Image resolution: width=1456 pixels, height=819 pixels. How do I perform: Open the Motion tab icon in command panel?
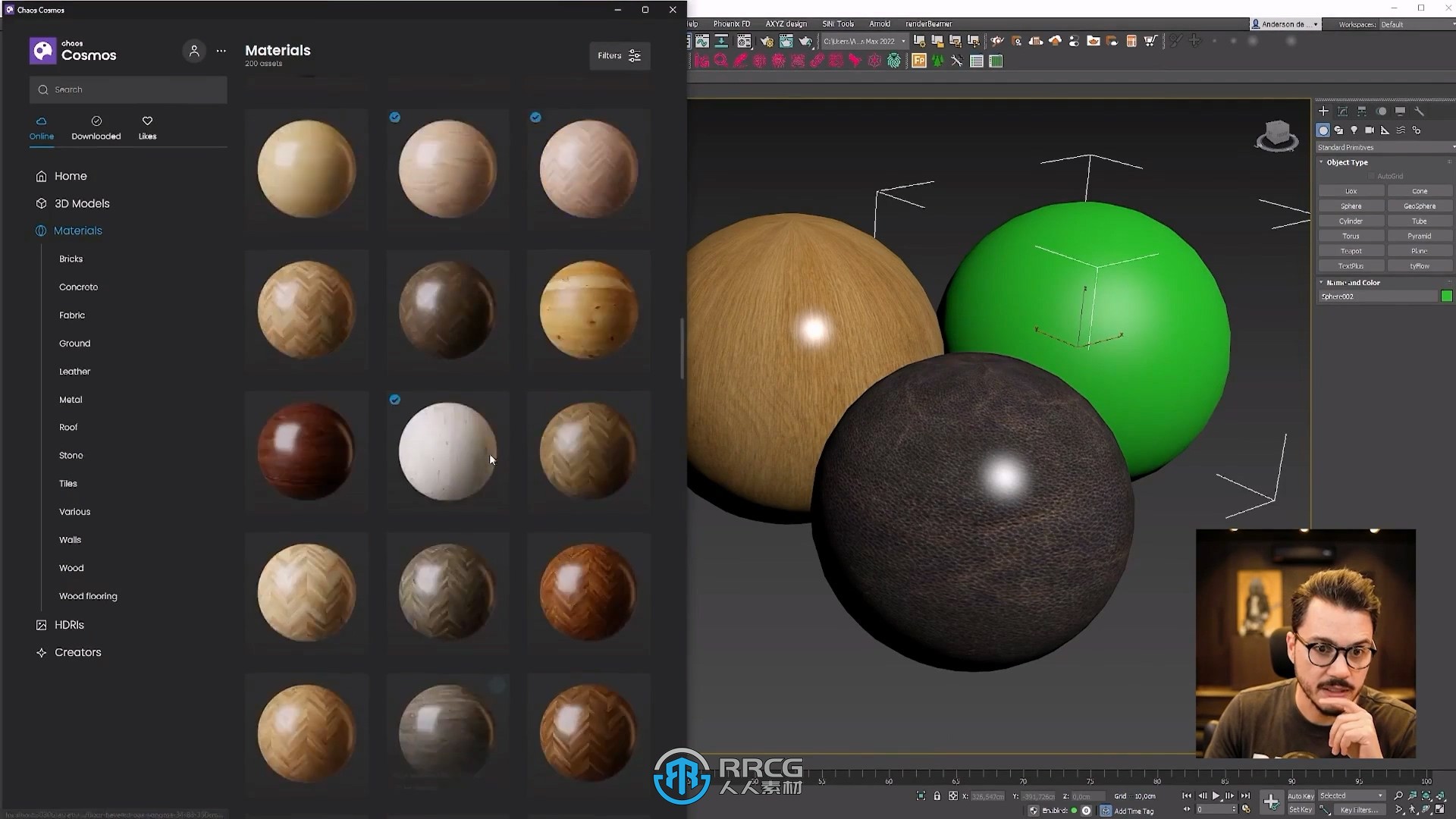1382,111
